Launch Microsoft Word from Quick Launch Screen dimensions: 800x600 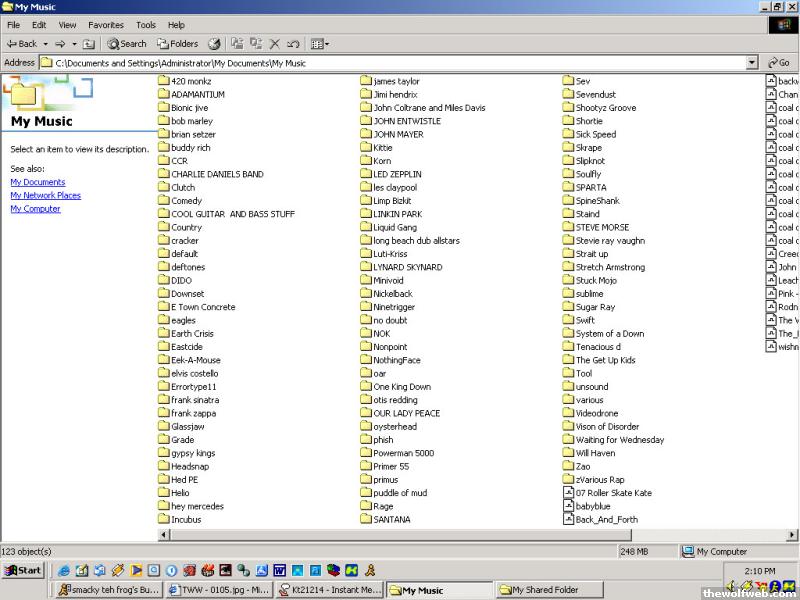tap(280, 570)
